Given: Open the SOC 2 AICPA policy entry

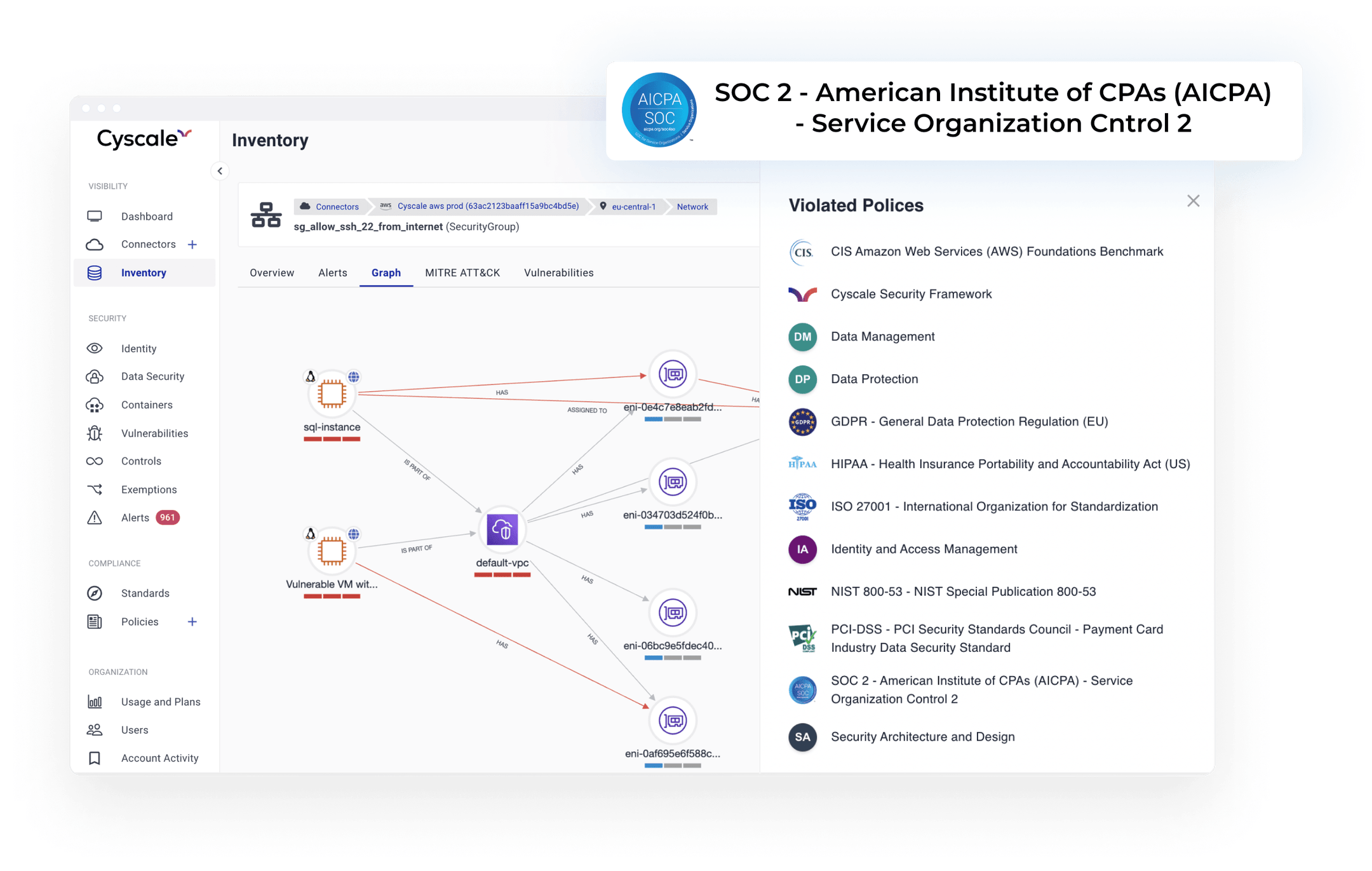Looking at the screenshot, I should (981, 690).
